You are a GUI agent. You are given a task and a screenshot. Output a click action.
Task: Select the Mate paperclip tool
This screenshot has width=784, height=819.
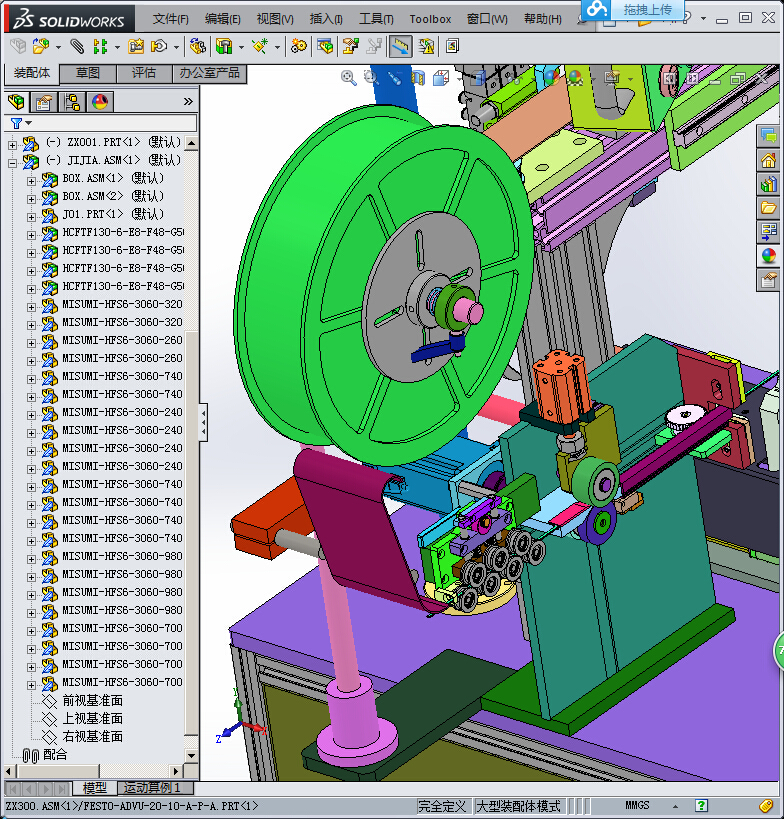pos(77,46)
